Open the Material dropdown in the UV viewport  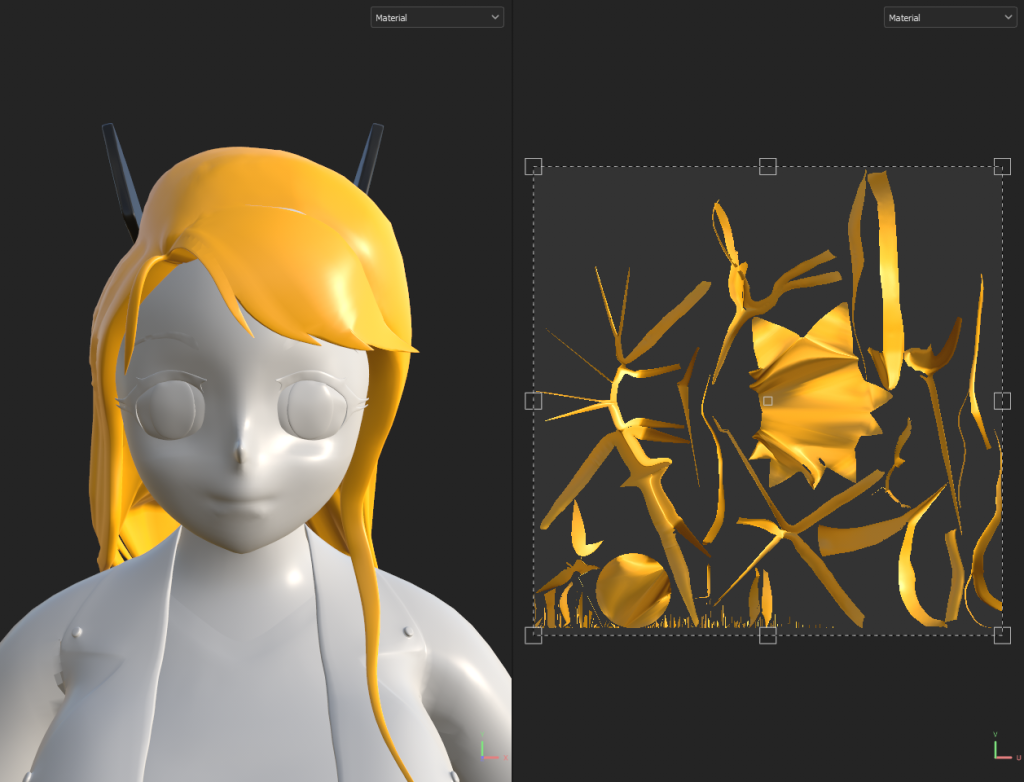point(949,17)
